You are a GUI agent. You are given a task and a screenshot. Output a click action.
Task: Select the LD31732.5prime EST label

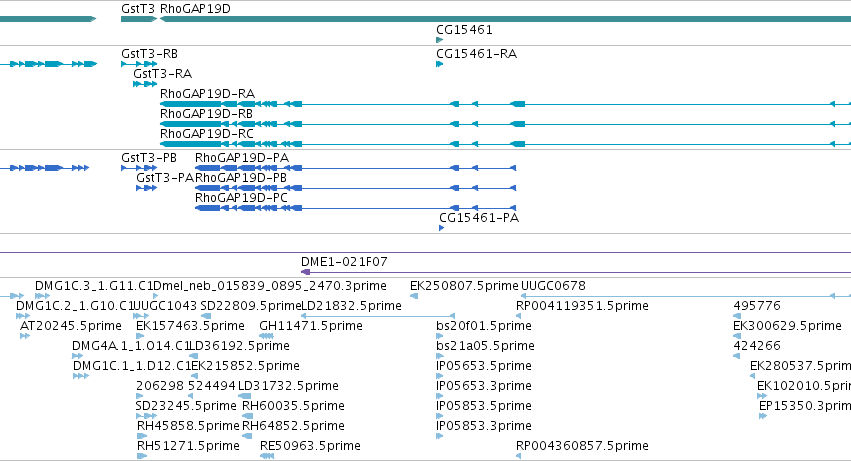289,386
